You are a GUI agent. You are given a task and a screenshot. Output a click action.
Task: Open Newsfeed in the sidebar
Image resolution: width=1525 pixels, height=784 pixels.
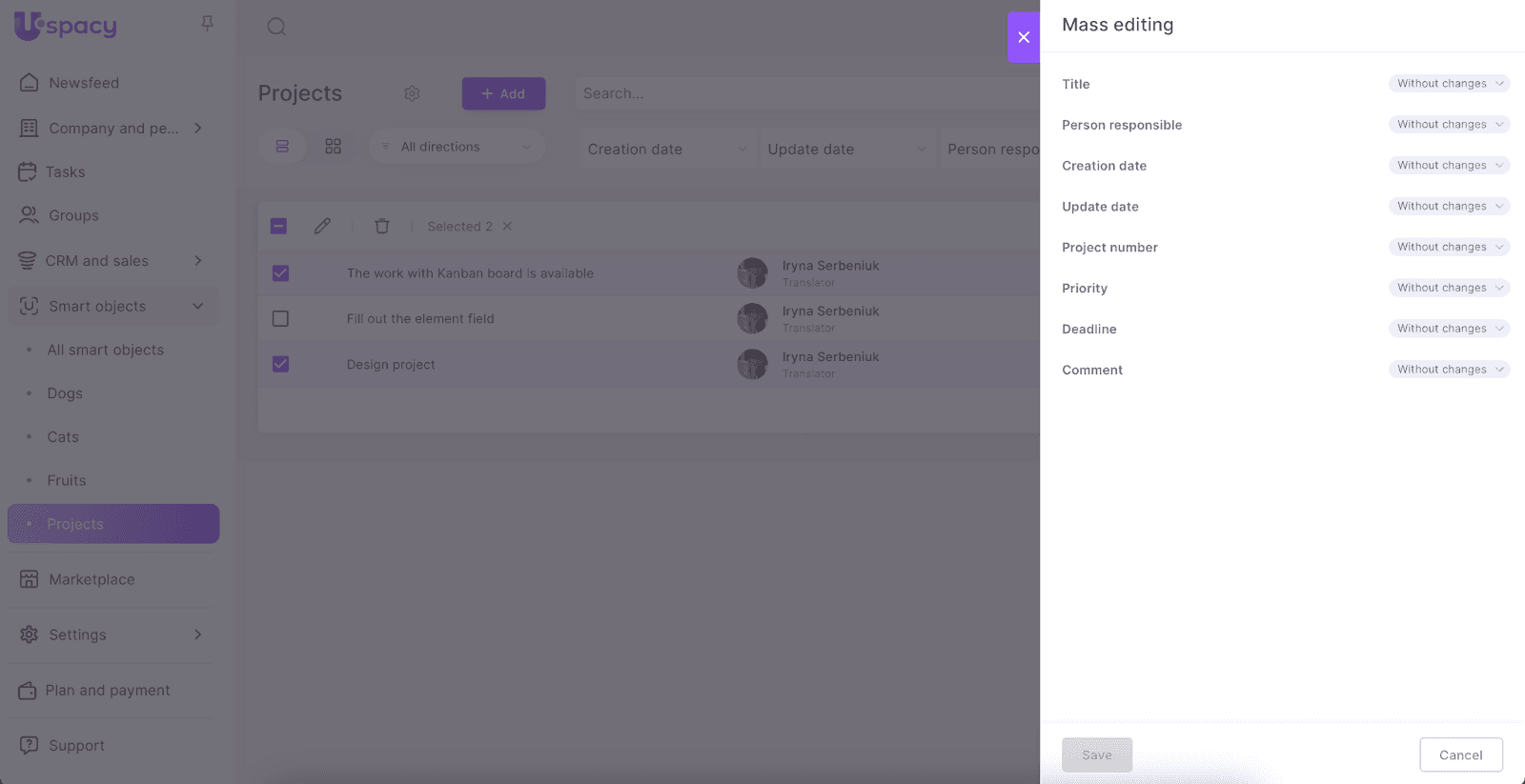pyautogui.click(x=84, y=83)
